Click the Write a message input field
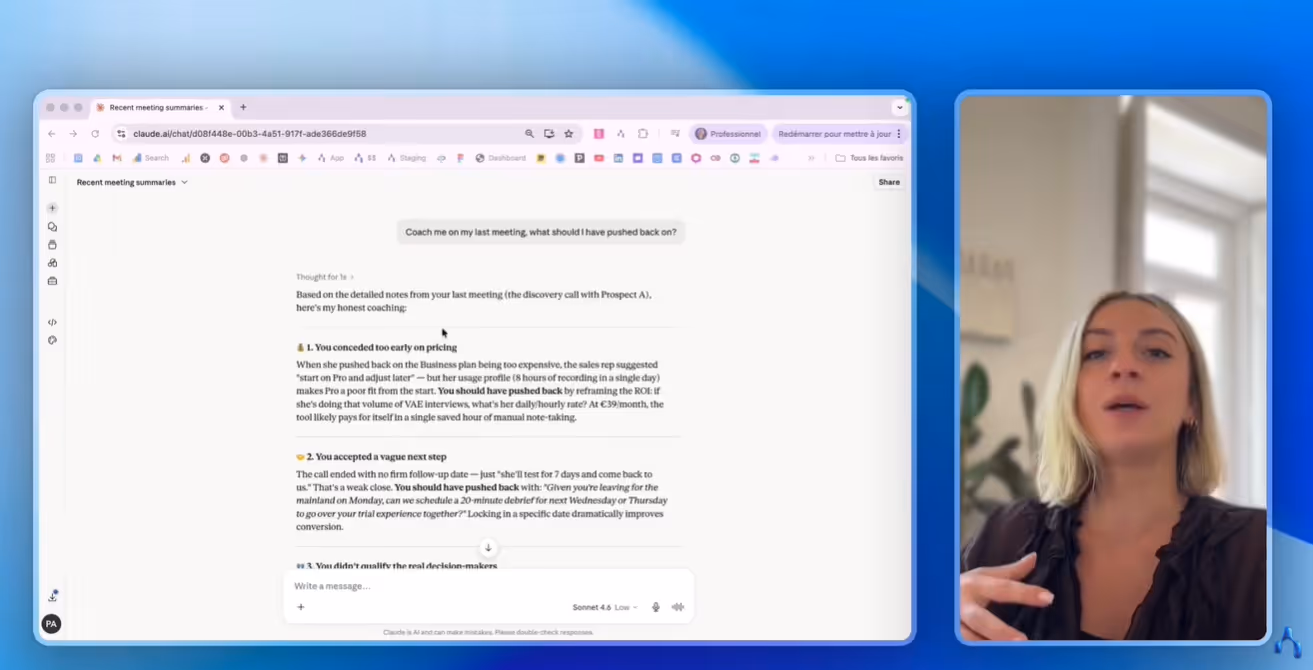1313x670 pixels. tap(488, 586)
